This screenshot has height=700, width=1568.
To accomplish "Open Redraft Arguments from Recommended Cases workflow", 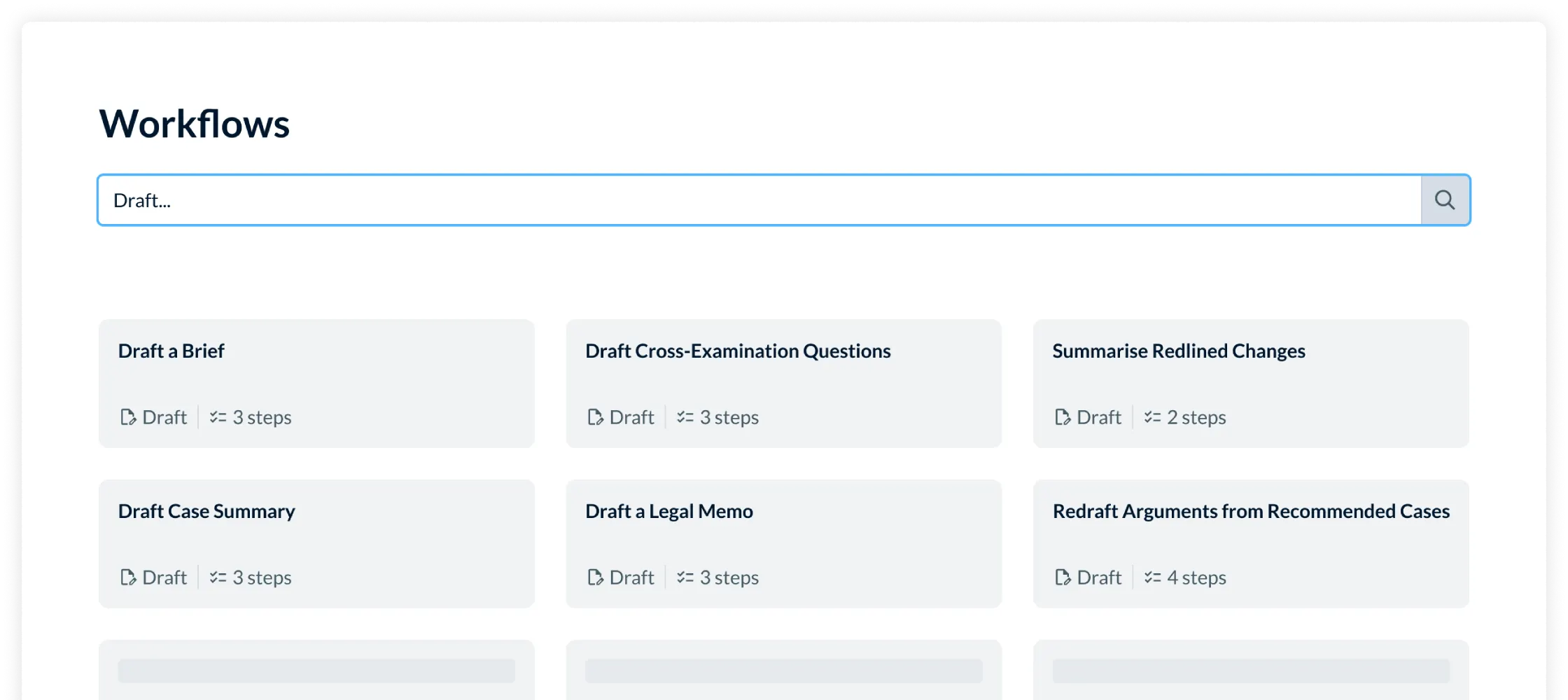I will [1250, 543].
